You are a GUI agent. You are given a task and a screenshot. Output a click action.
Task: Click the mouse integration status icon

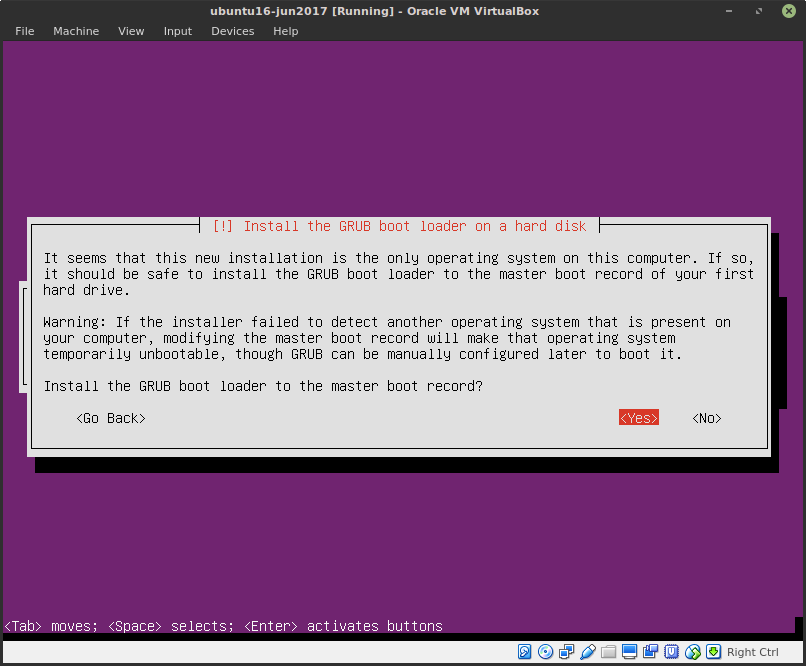(692, 652)
